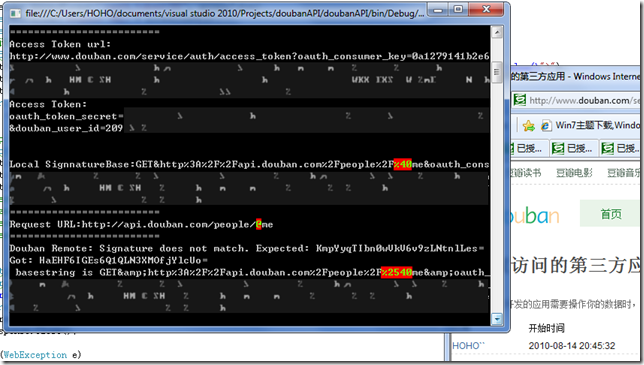Open the HOHO`` user link
Image resolution: width=644 pixels, height=365 pixels.
click(468, 346)
